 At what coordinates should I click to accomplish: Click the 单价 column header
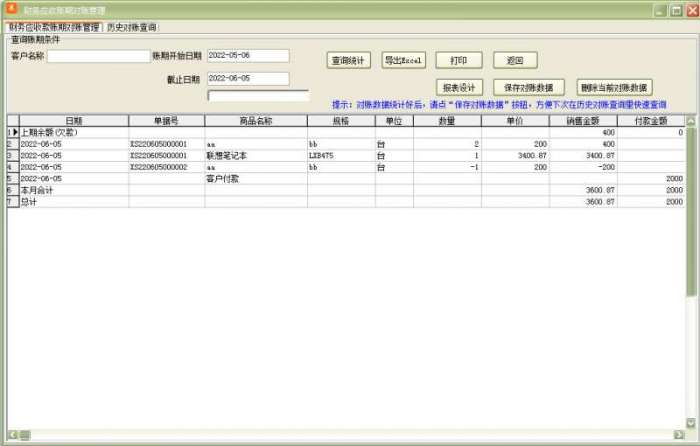[515, 121]
